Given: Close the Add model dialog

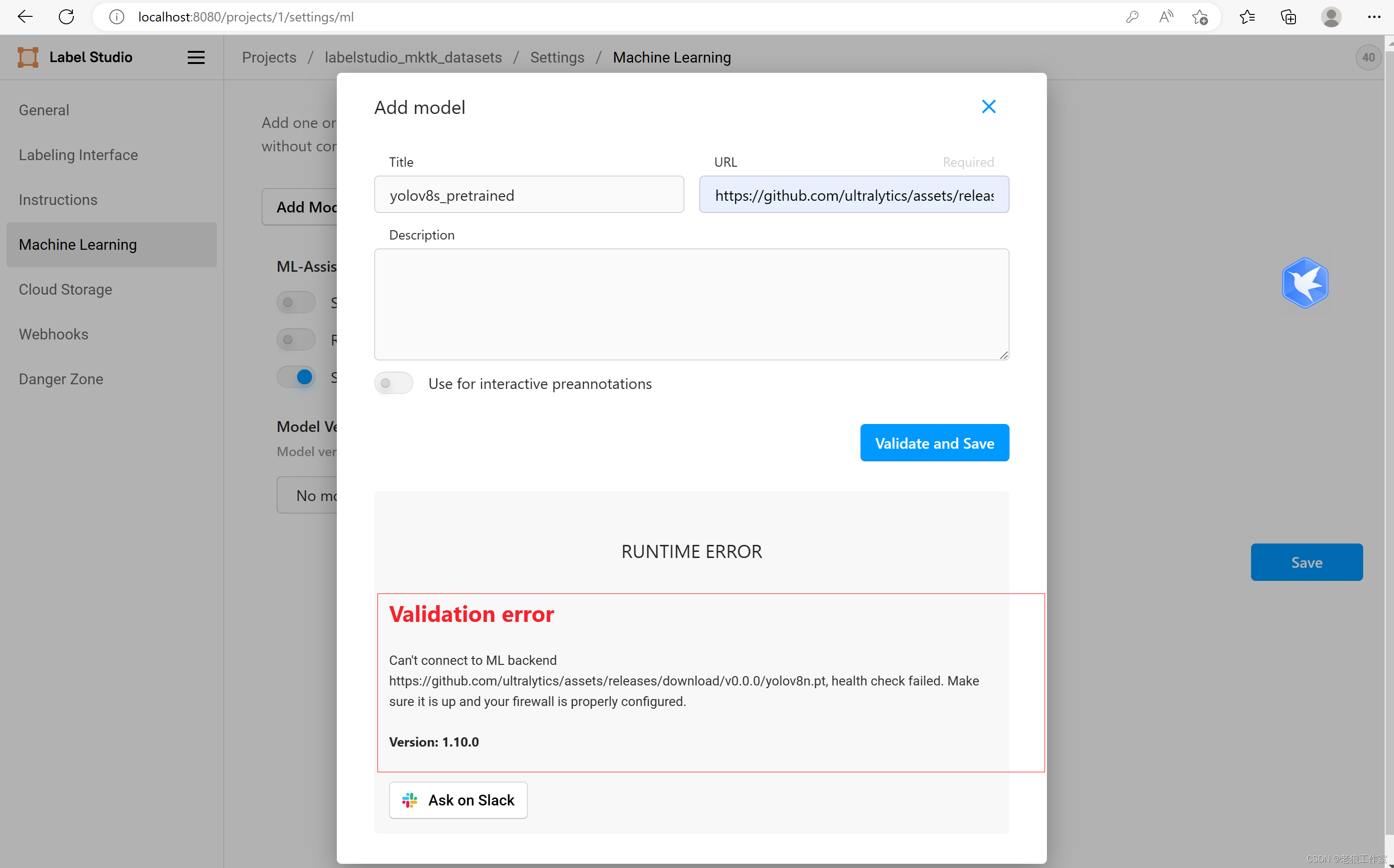Looking at the screenshot, I should click(988, 107).
